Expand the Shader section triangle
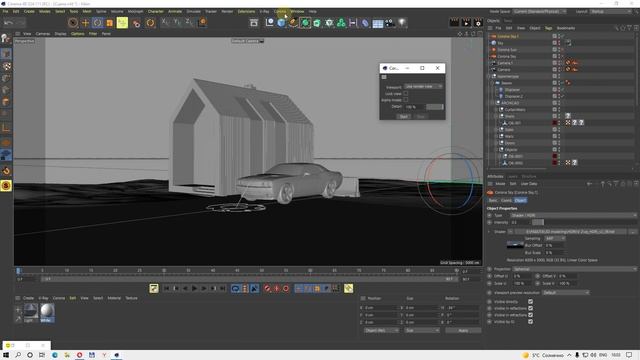 (489, 231)
